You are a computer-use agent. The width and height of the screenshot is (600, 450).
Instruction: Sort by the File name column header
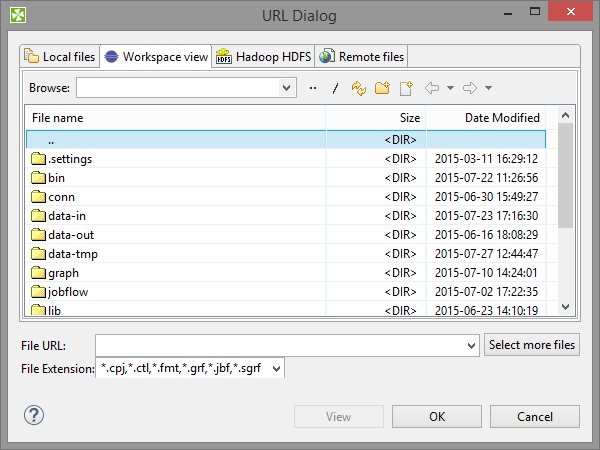pos(176,118)
